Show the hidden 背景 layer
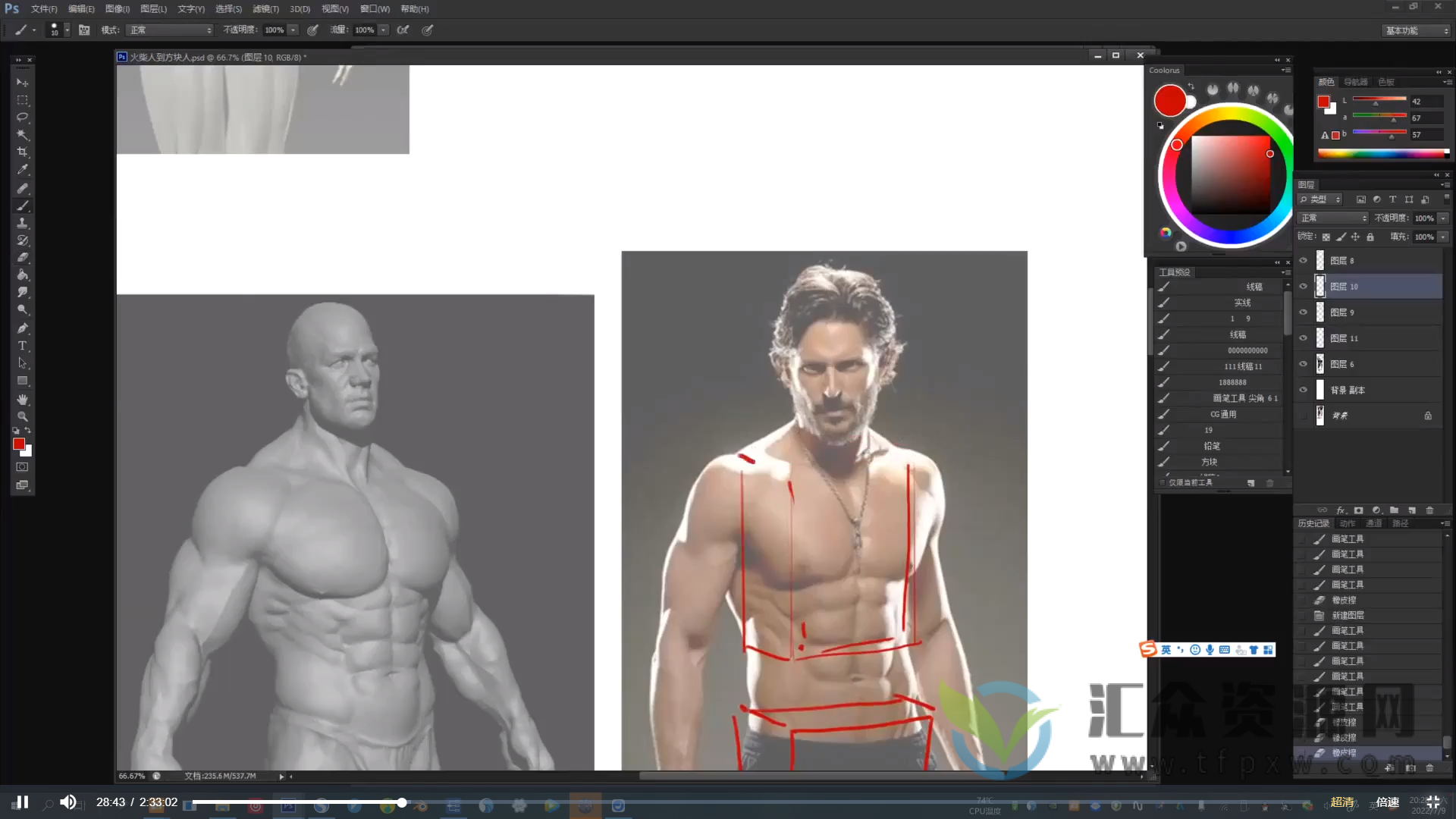 tap(1303, 416)
